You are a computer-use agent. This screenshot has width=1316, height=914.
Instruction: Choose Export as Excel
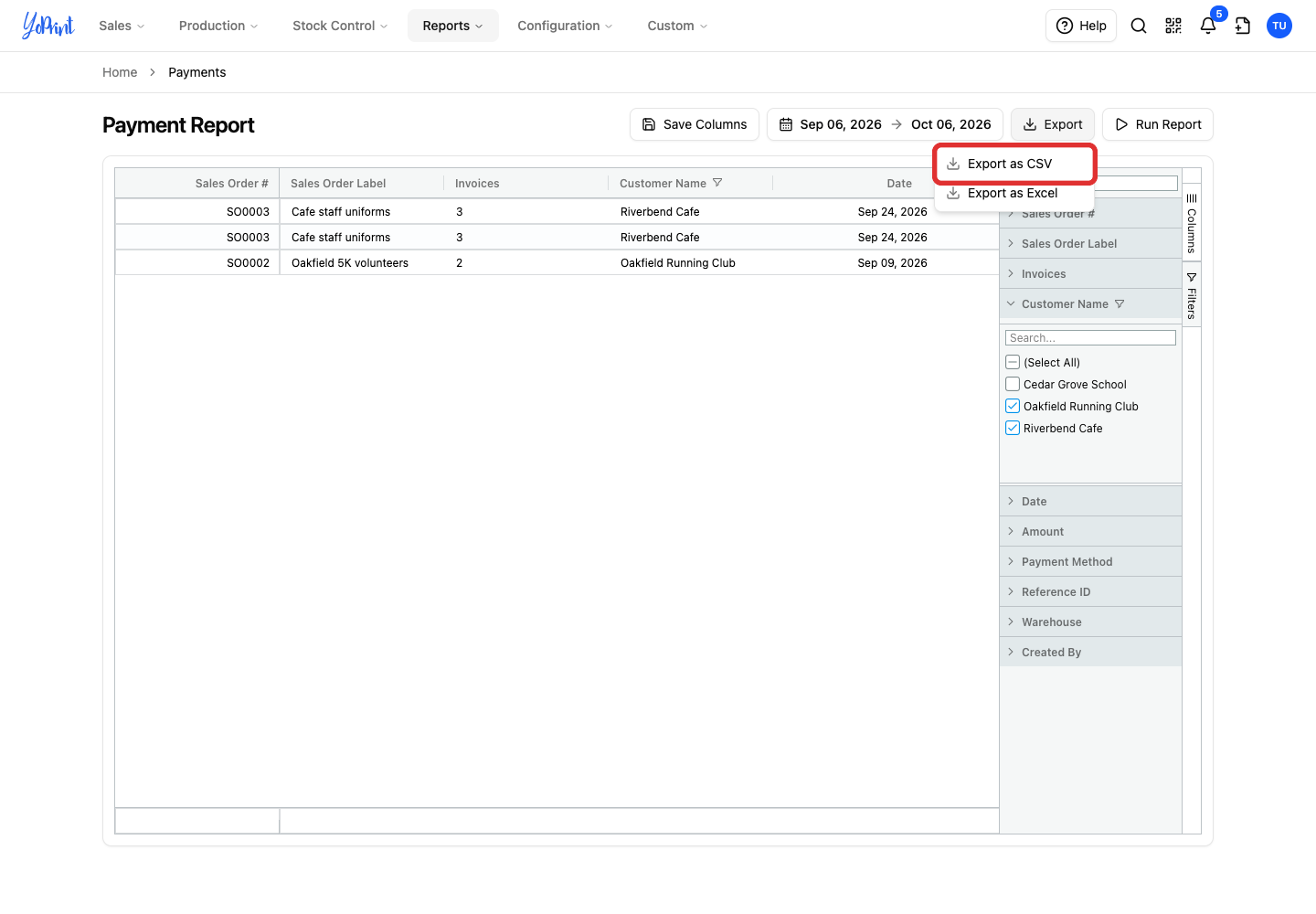(1014, 193)
